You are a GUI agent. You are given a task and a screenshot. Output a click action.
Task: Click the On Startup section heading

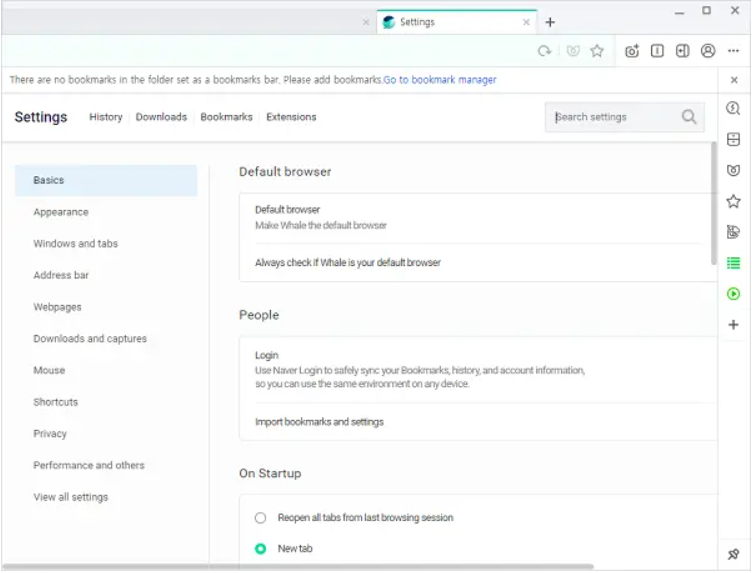pyautogui.click(x=270, y=473)
